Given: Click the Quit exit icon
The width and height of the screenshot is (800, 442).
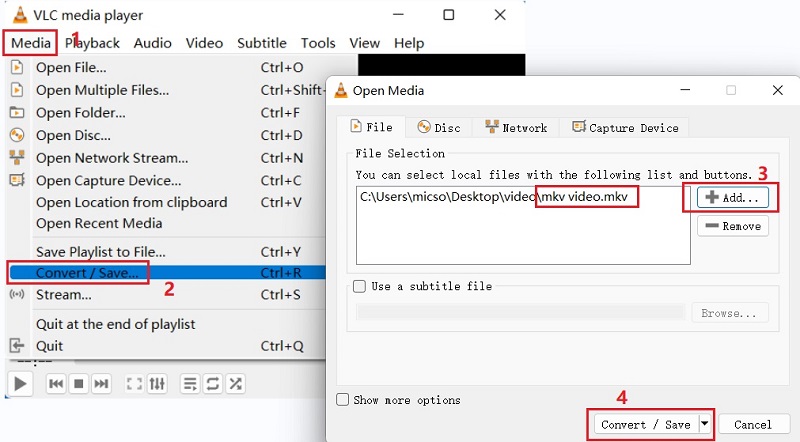Looking at the screenshot, I should tap(17, 346).
